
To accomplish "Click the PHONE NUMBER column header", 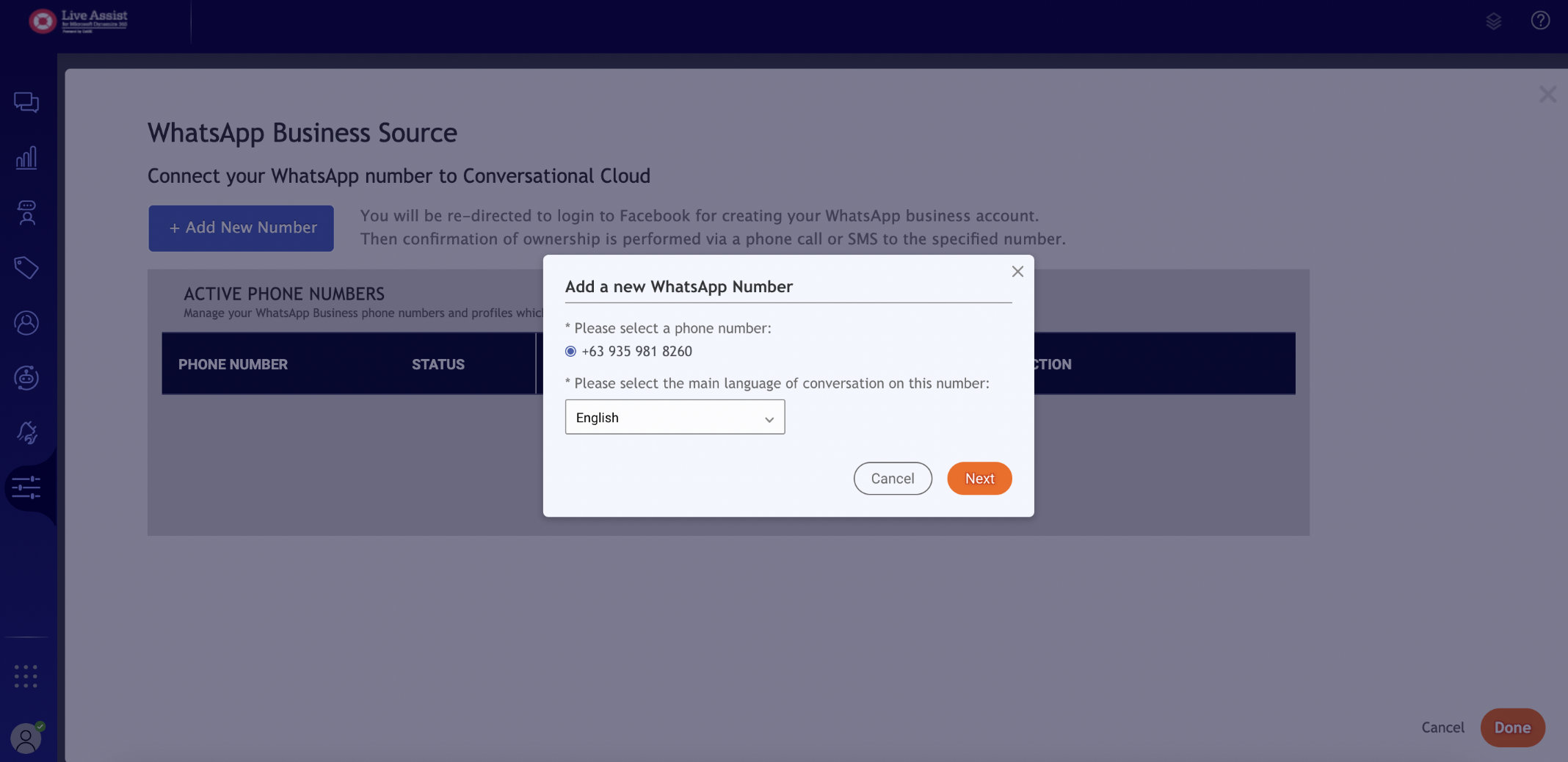I will tap(233, 364).
